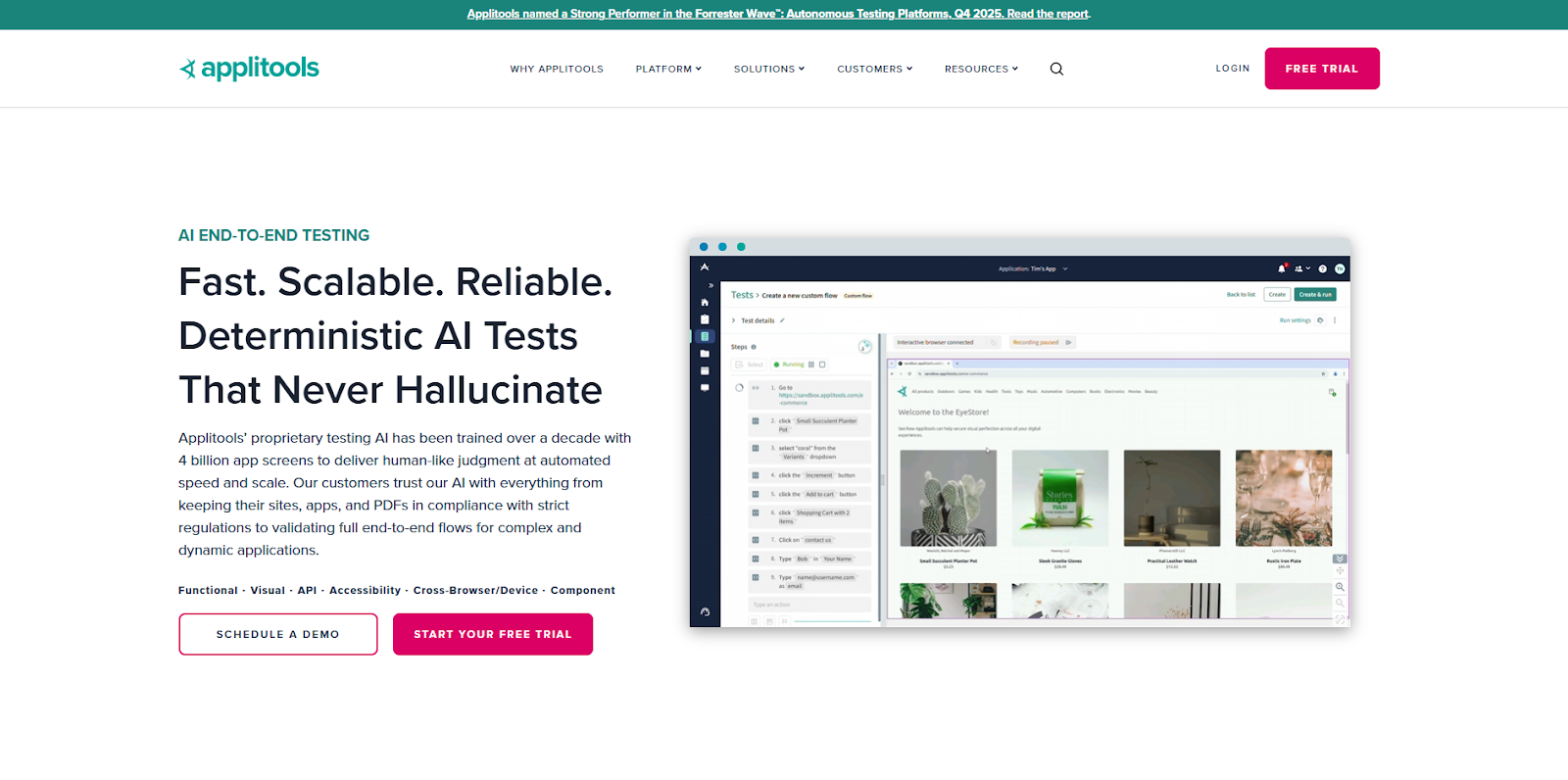The image size is (1568, 780).
Task: Click the help question mark icon
Action: coord(1323,268)
